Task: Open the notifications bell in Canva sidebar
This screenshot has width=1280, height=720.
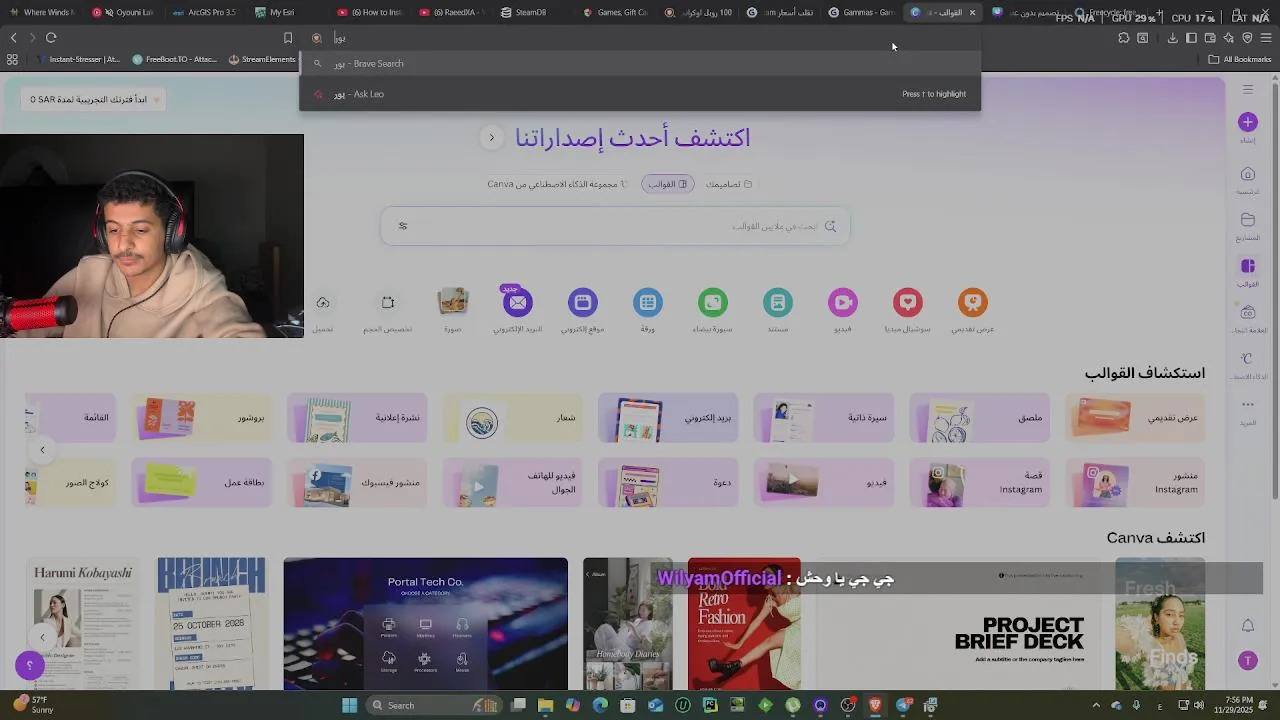Action: click(x=1247, y=626)
